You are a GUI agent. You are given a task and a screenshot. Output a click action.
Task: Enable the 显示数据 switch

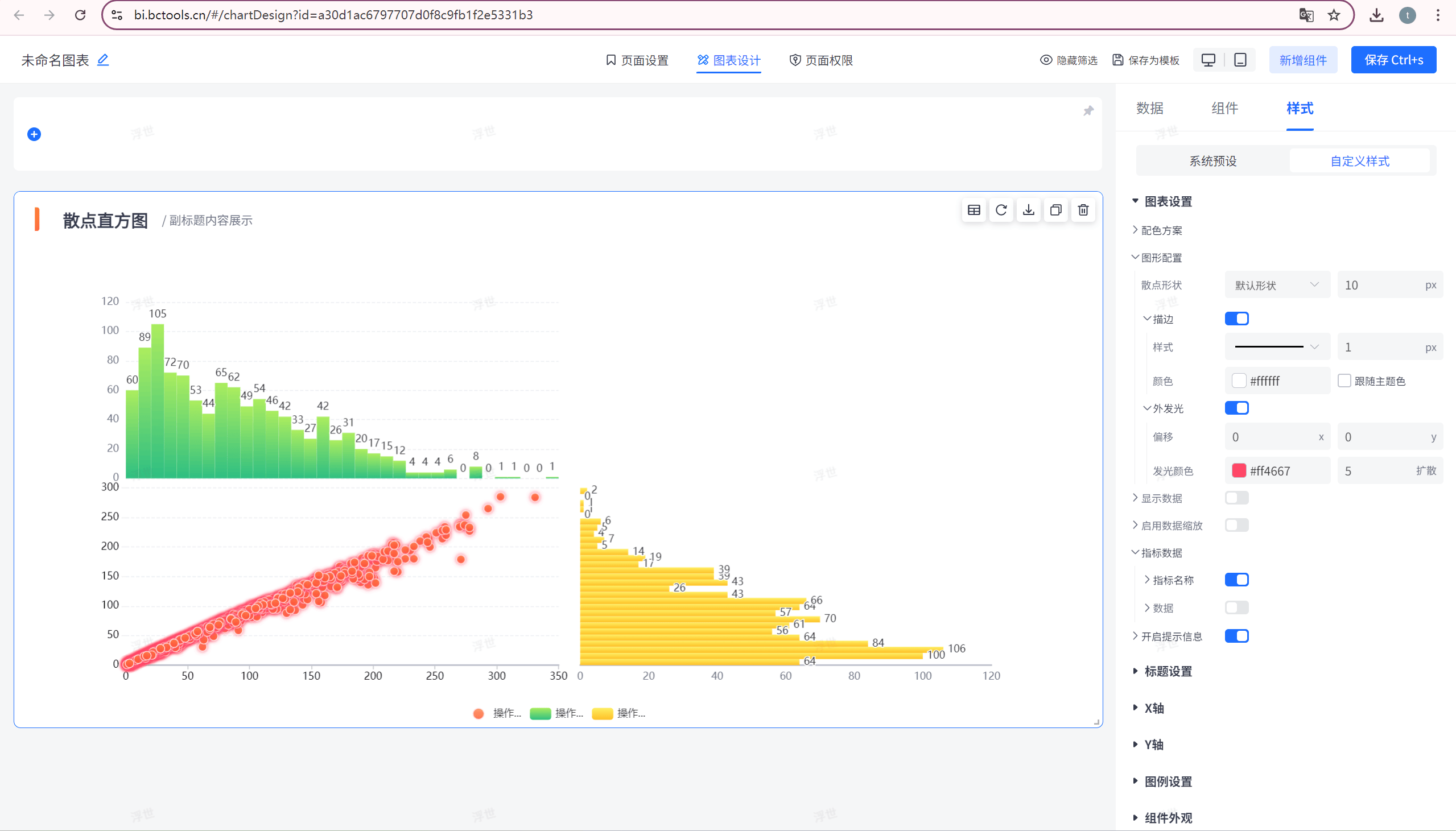[x=1236, y=498]
